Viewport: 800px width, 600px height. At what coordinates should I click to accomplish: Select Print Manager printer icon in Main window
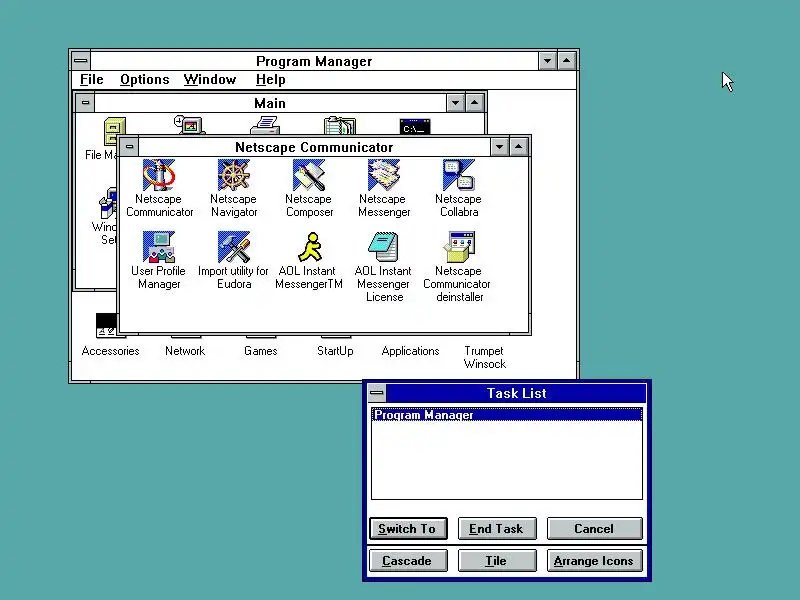coord(265,125)
